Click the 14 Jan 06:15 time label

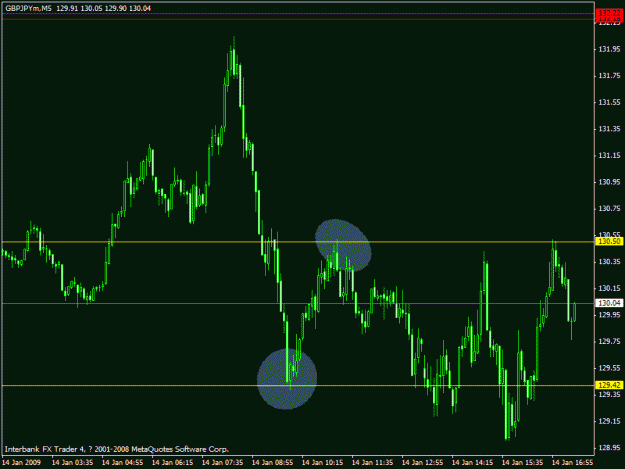173,463
